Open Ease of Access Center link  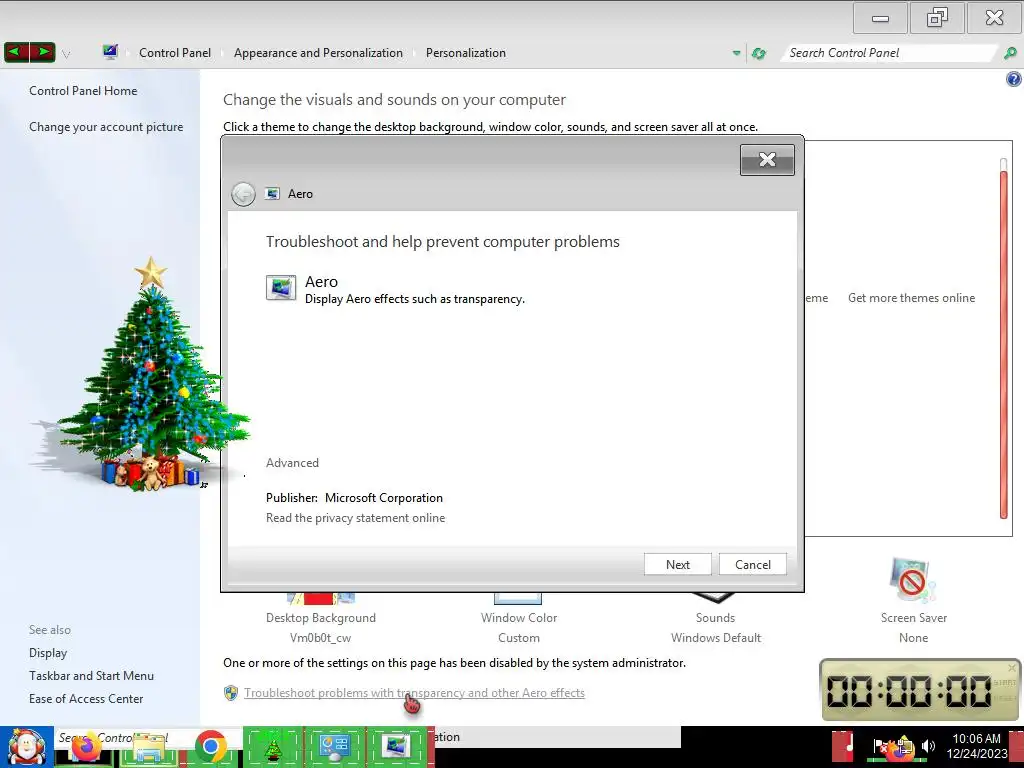pyautogui.click(x=86, y=699)
